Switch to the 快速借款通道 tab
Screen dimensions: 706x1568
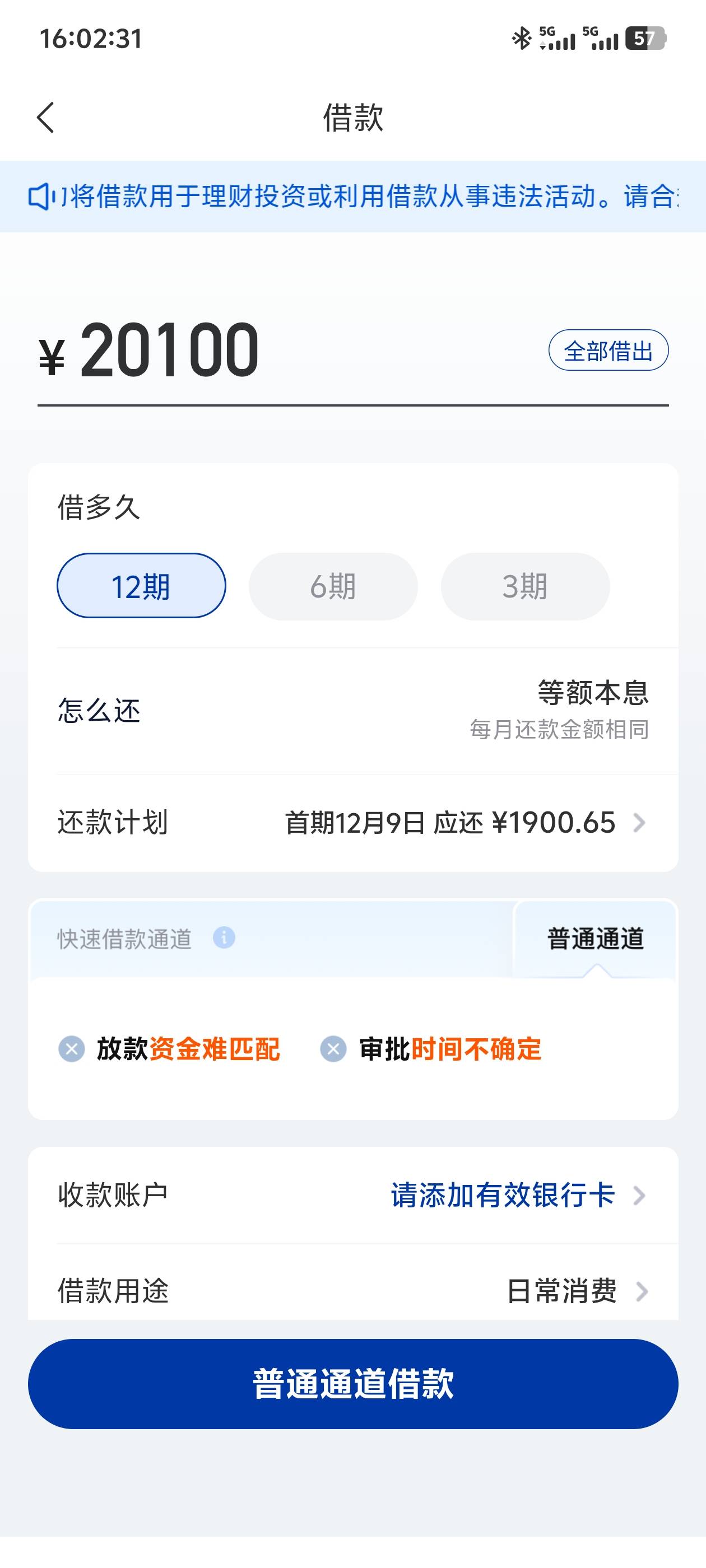125,939
